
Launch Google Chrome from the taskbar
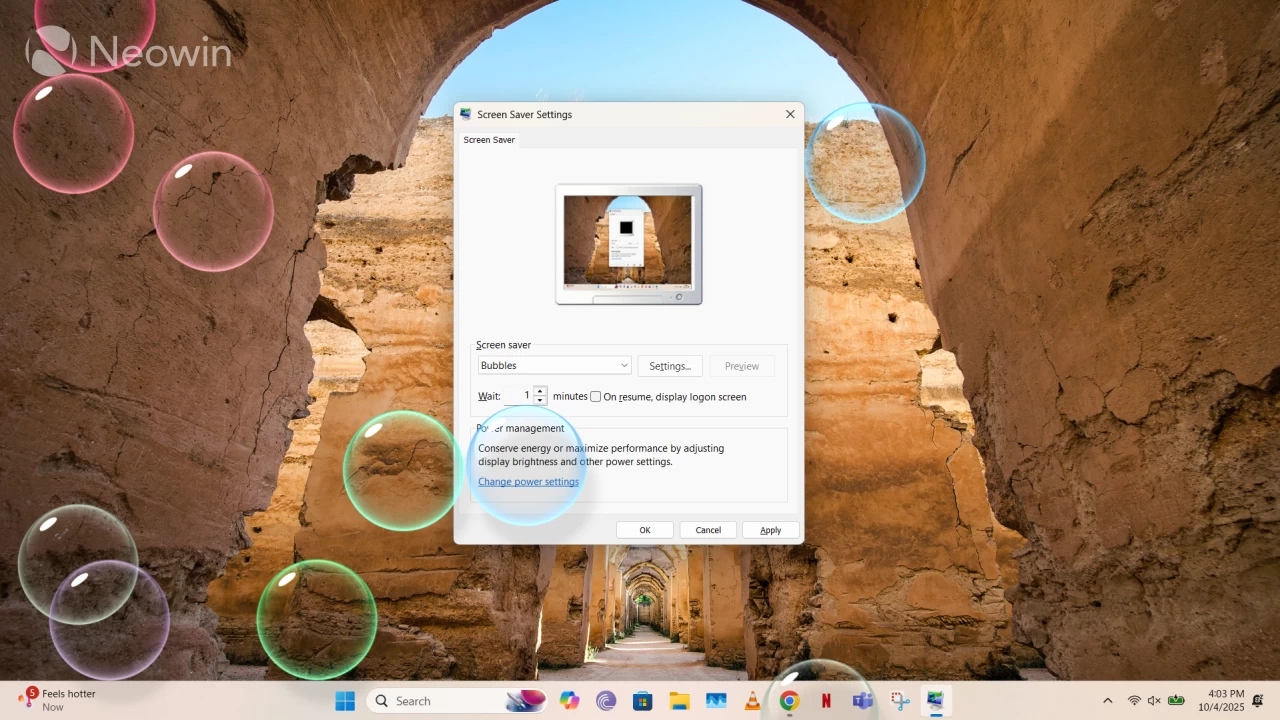790,700
